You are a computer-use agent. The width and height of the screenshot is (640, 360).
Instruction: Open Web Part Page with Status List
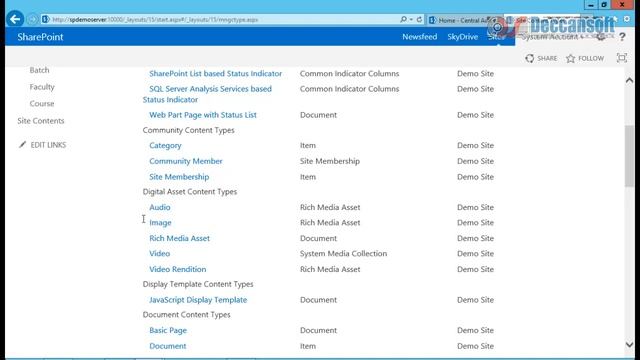click(203, 115)
